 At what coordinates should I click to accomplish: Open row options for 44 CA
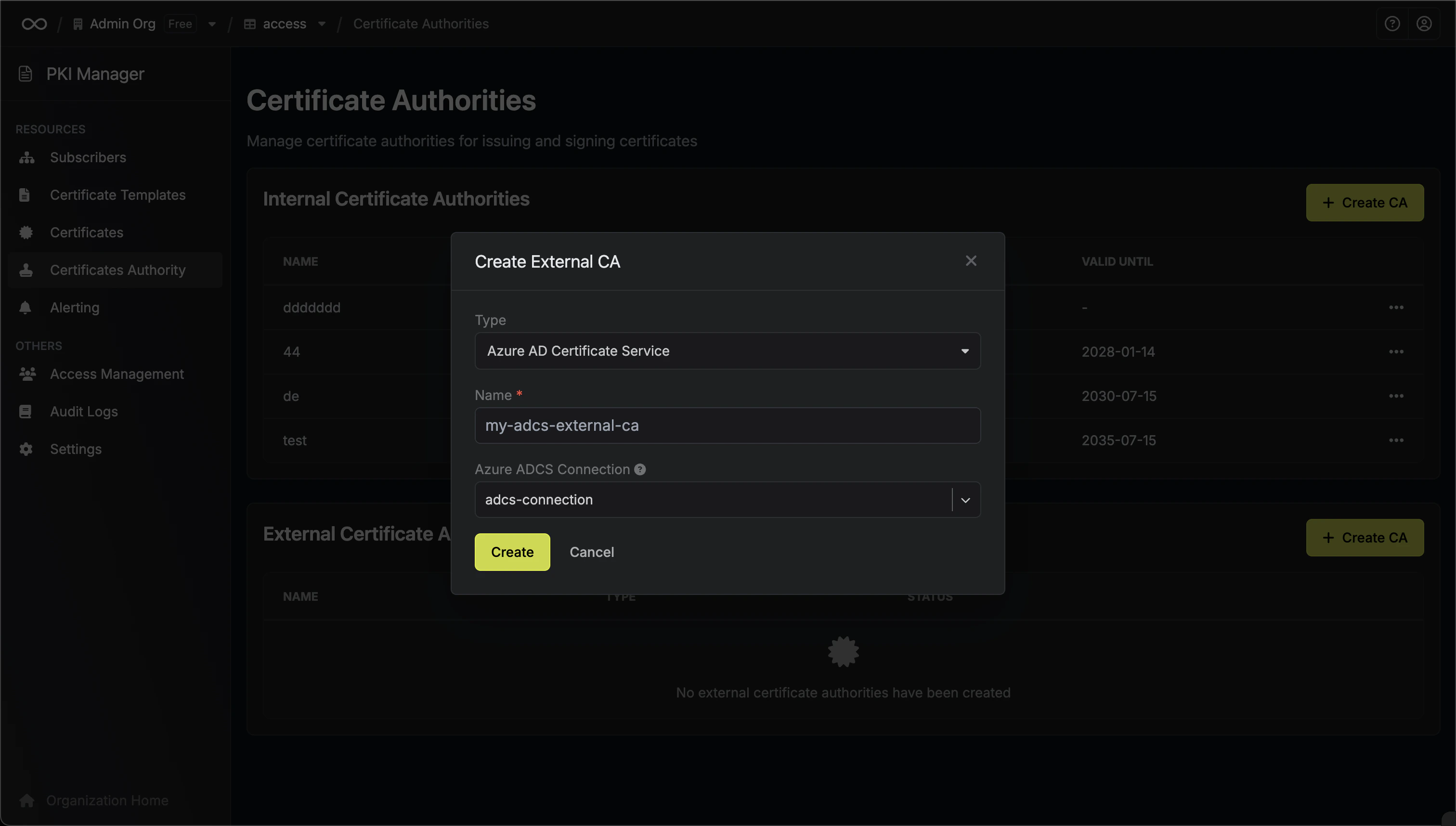tap(1396, 352)
